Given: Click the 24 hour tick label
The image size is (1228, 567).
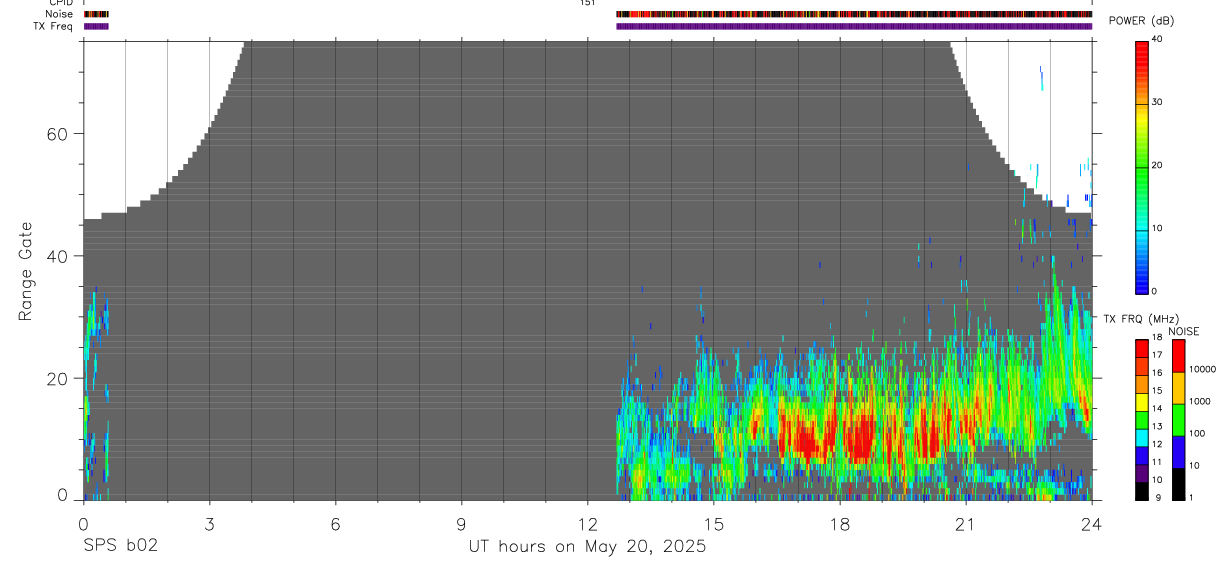Looking at the screenshot, I should (1092, 523).
